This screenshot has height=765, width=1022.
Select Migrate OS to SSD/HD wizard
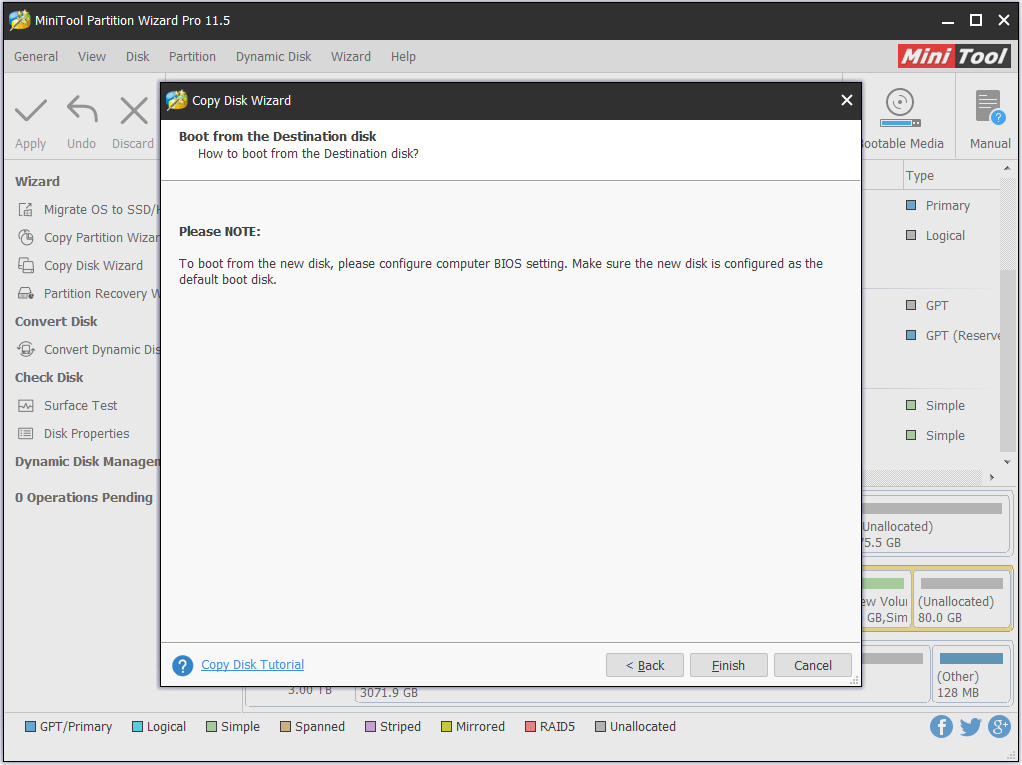90,209
